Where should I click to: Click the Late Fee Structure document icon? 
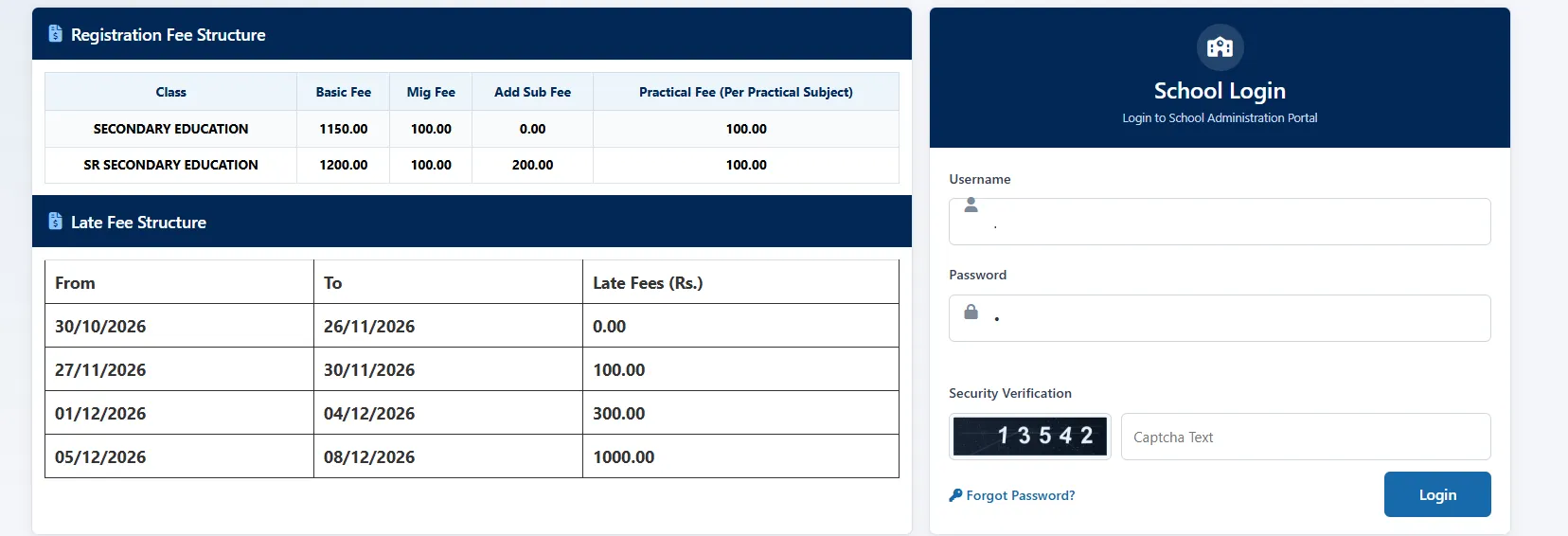[x=55, y=222]
